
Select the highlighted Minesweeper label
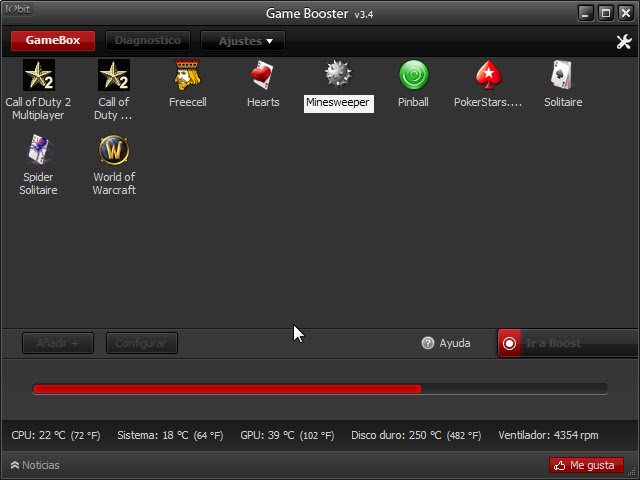(338, 103)
